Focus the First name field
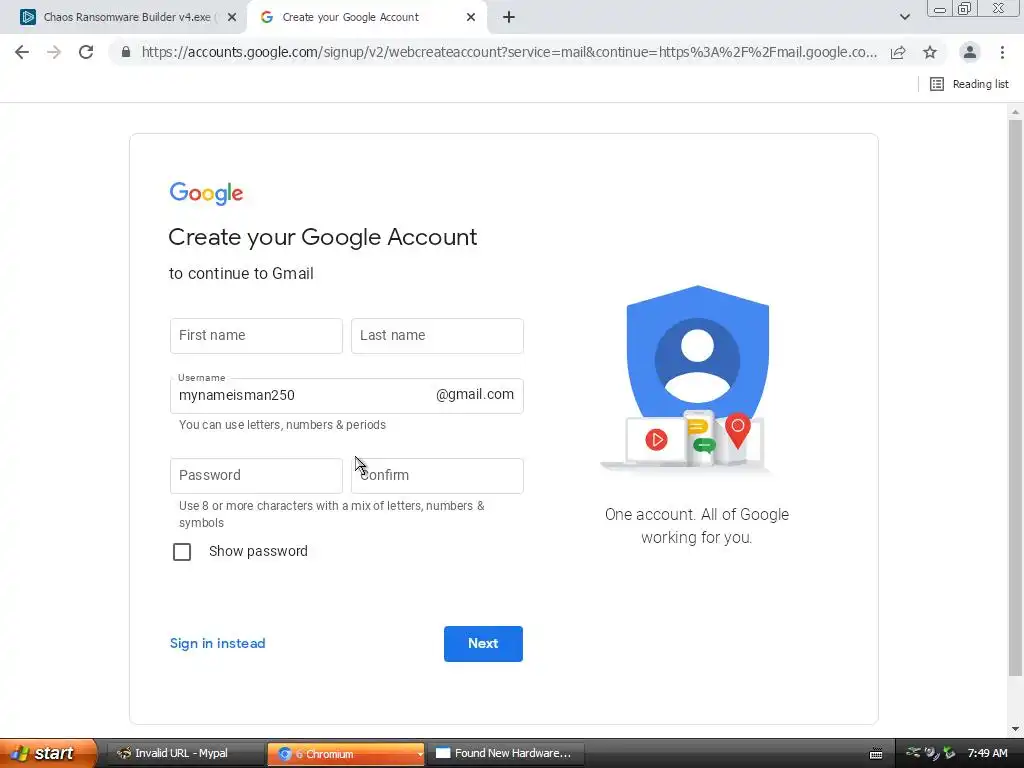This screenshot has width=1024, height=768. pyautogui.click(x=256, y=336)
